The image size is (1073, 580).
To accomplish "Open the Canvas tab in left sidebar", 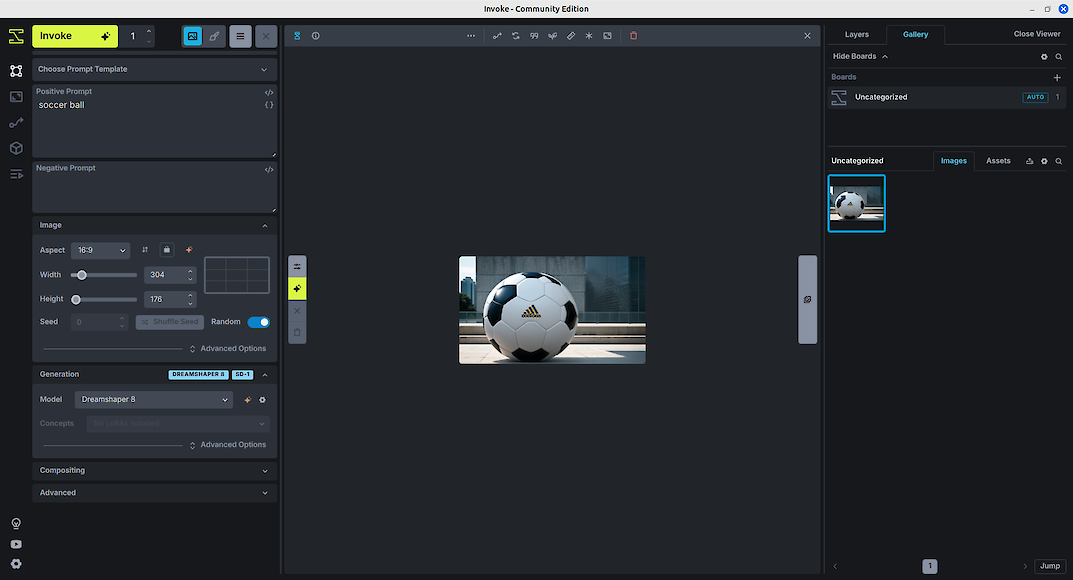I will click(16, 71).
